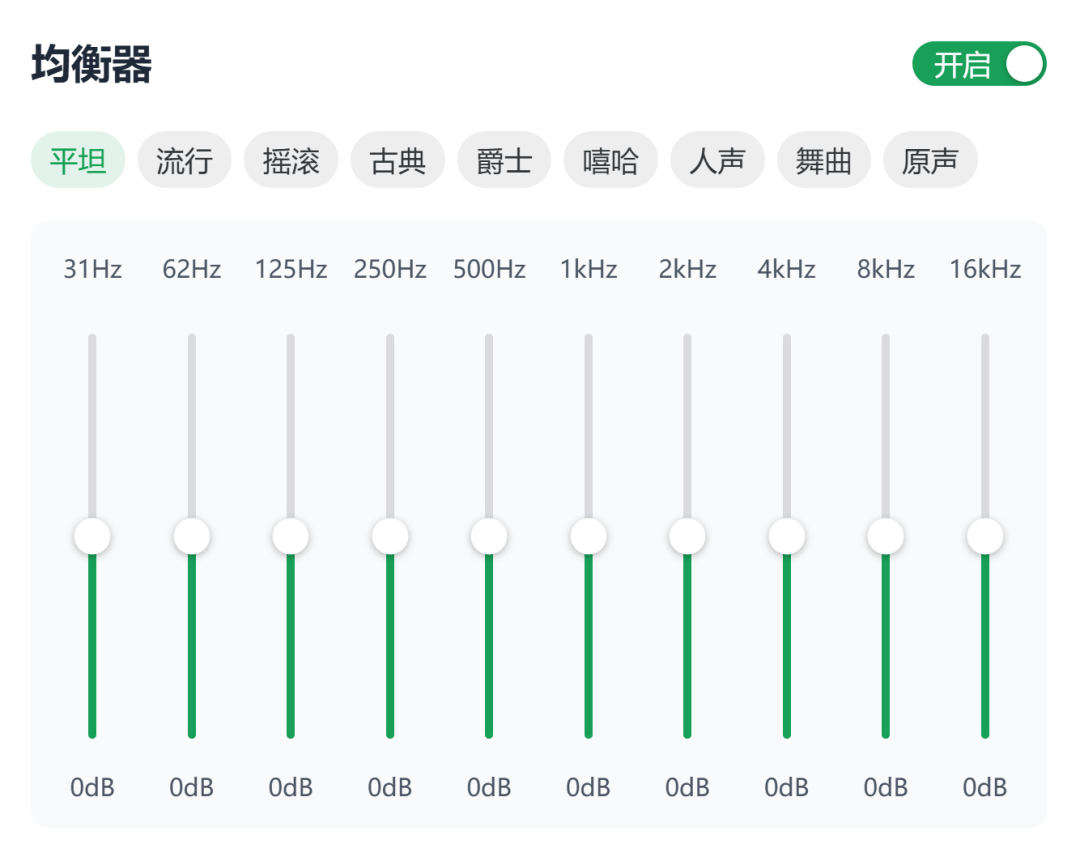Click the 0dB value under 16kHz
The image size is (1080, 861).
coord(985,787)
